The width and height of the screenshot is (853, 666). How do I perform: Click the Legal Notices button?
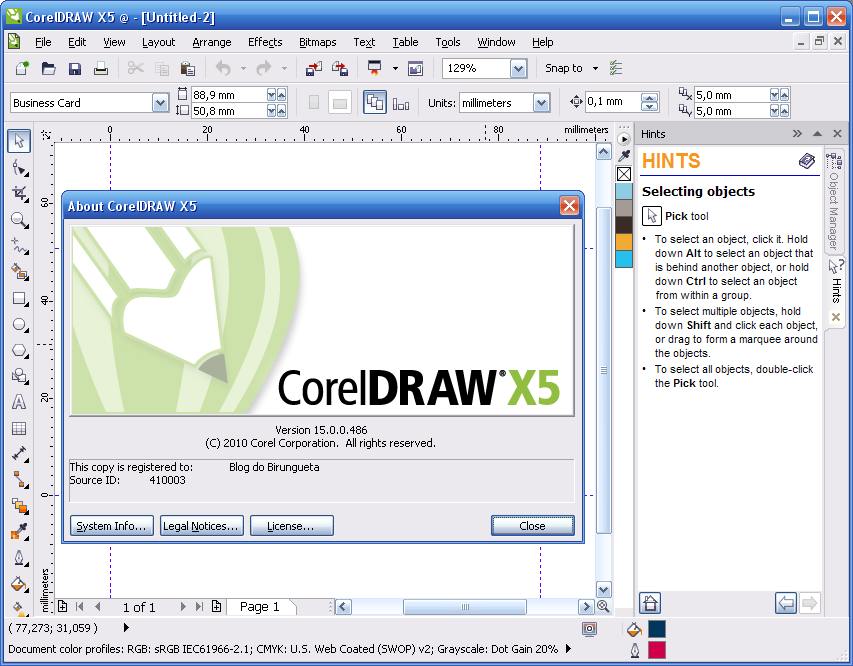[201, 526]
